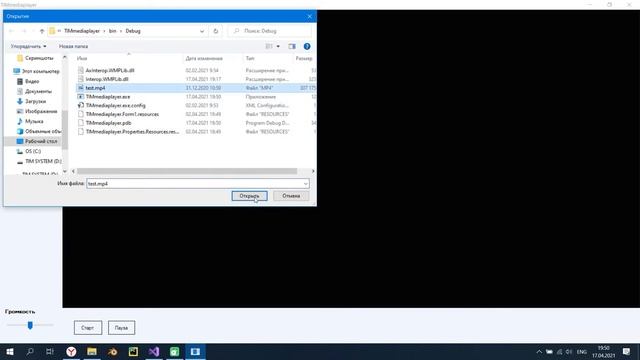Select the TIMmediaplayer.exe file
Screen dimensions: 640x360
108,97
